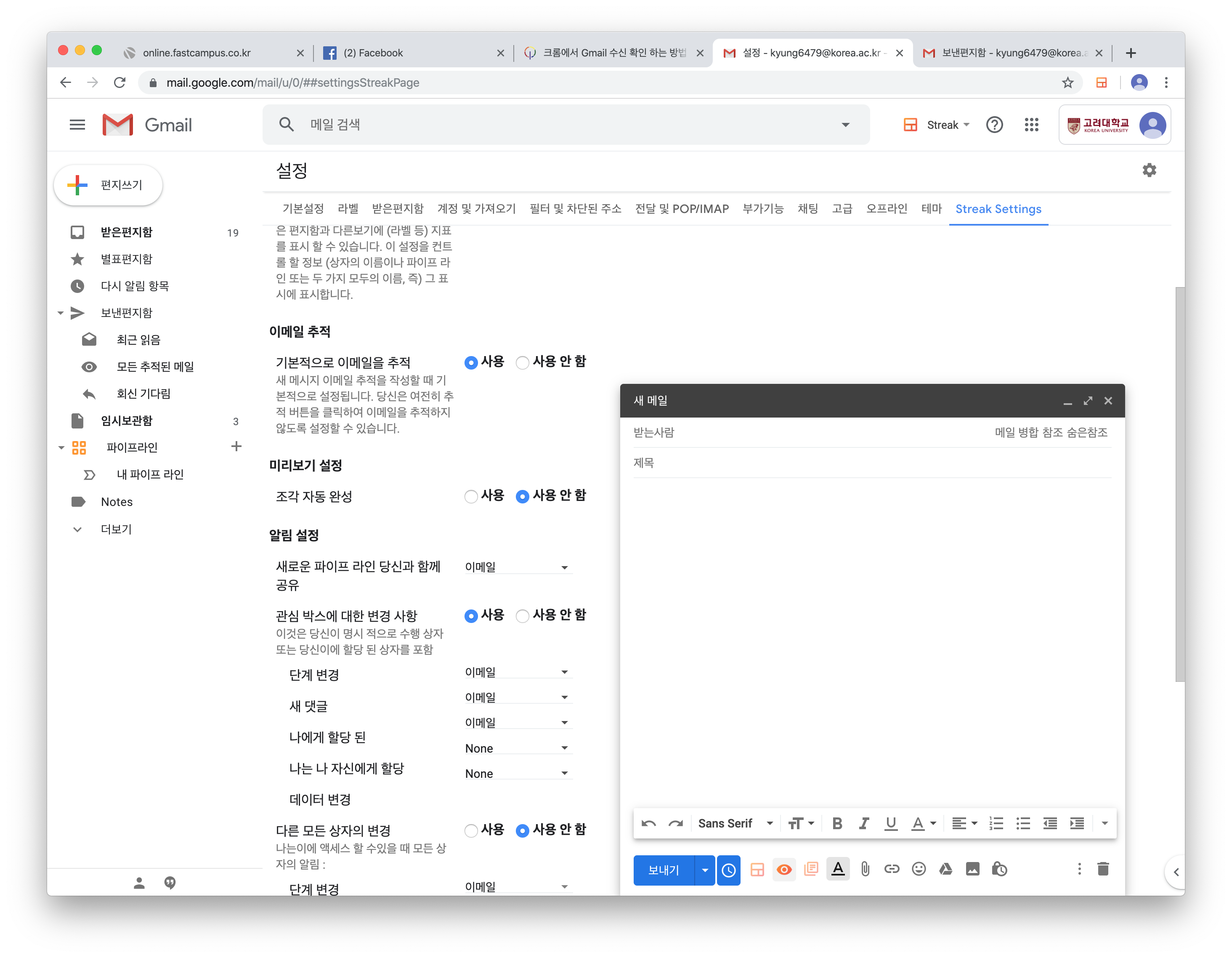Click the 편지쓰기 compose button

click(108, 185)
